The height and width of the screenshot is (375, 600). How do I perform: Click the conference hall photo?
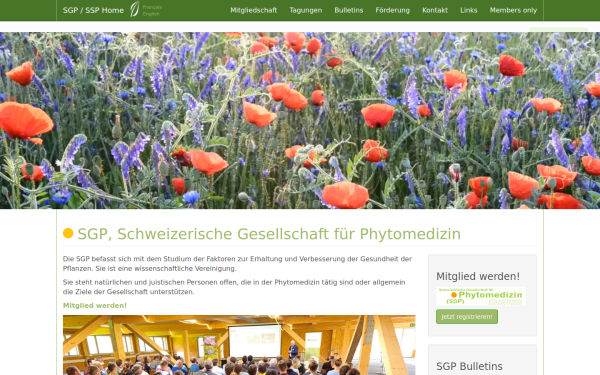[x=239, y=345]
